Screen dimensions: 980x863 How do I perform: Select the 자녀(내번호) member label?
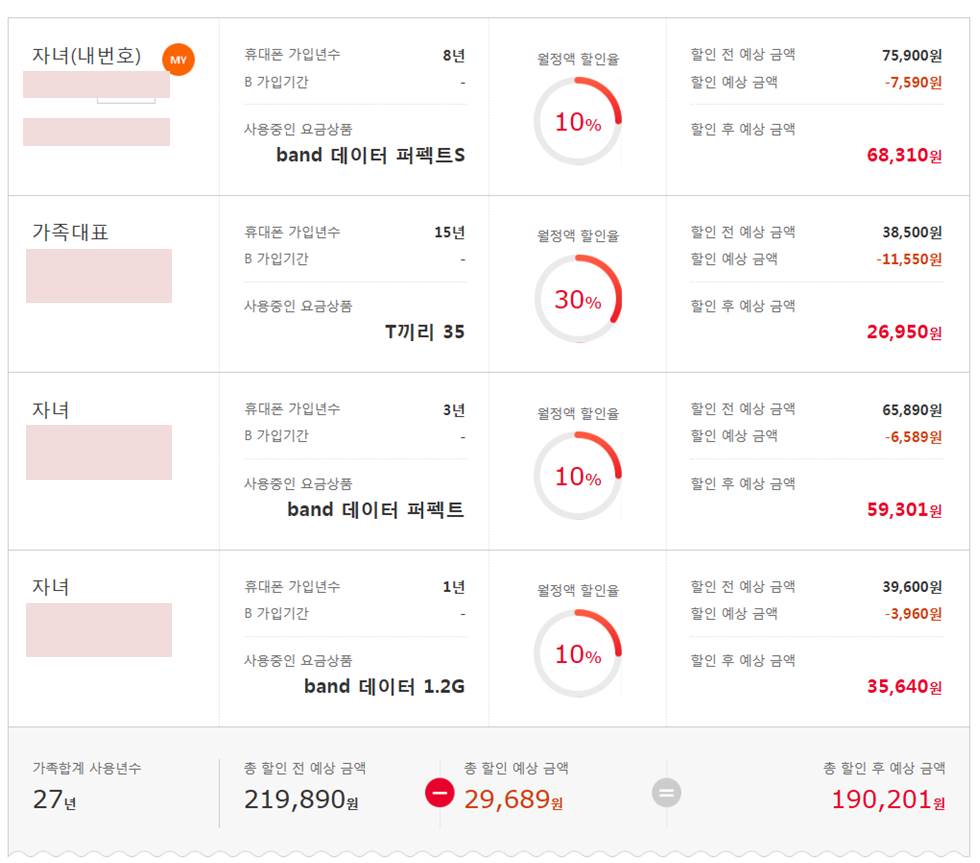[87, 56]
